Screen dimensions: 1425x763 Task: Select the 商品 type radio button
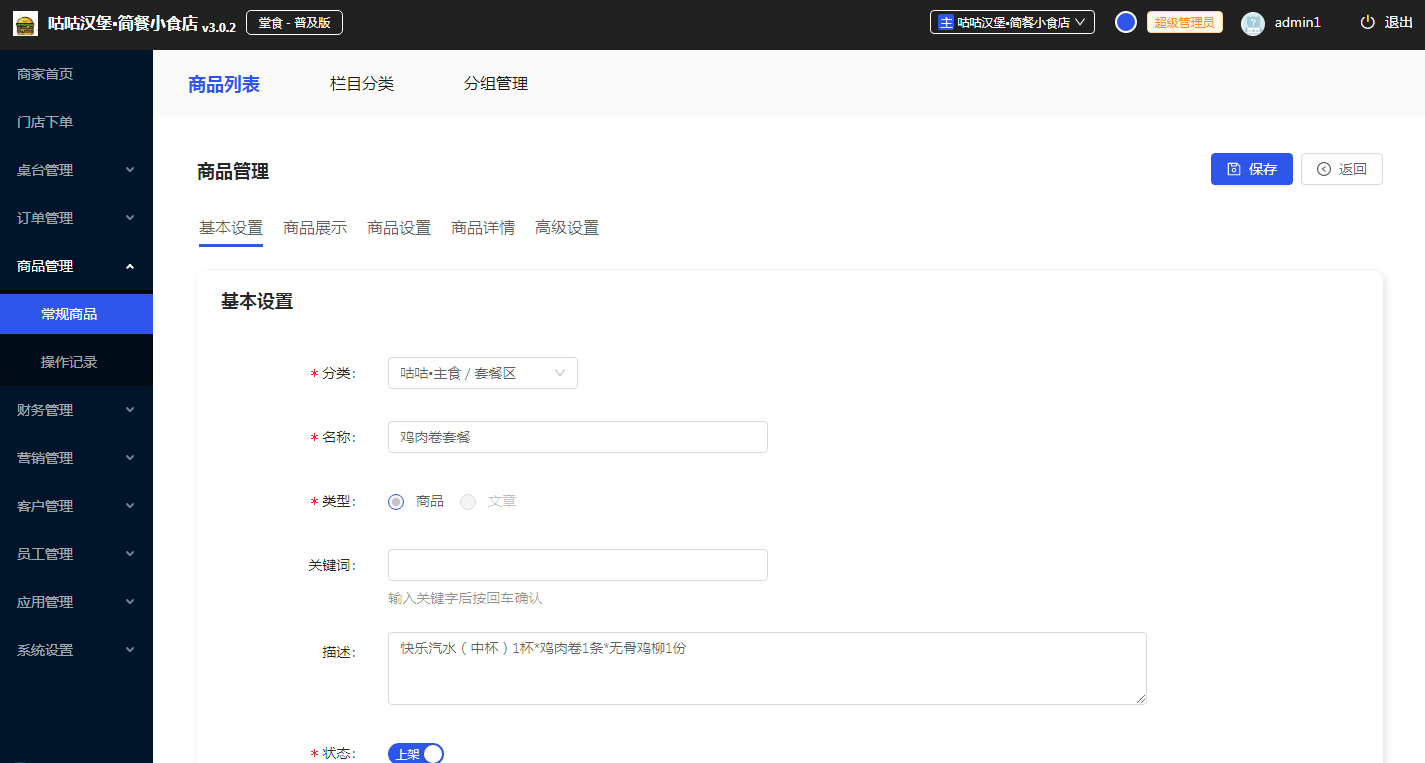396,501
